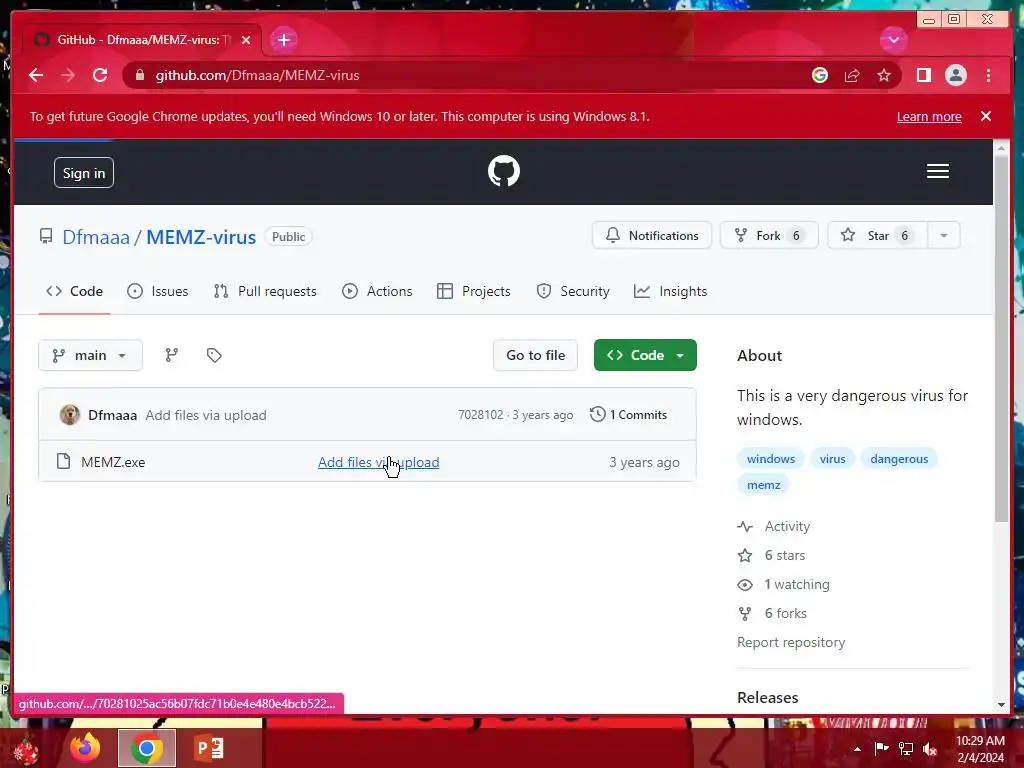
Task: Select the virus topic tag
Action: click(x=832, y=458)
